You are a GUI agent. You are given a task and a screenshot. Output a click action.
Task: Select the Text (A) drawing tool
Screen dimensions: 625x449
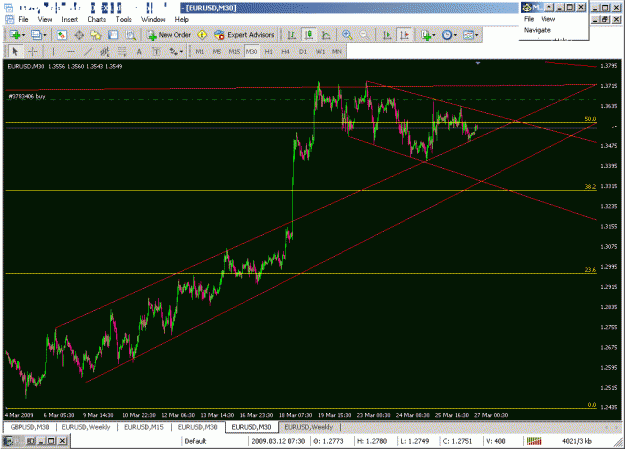pyautogui.click(x=139, y=51)
